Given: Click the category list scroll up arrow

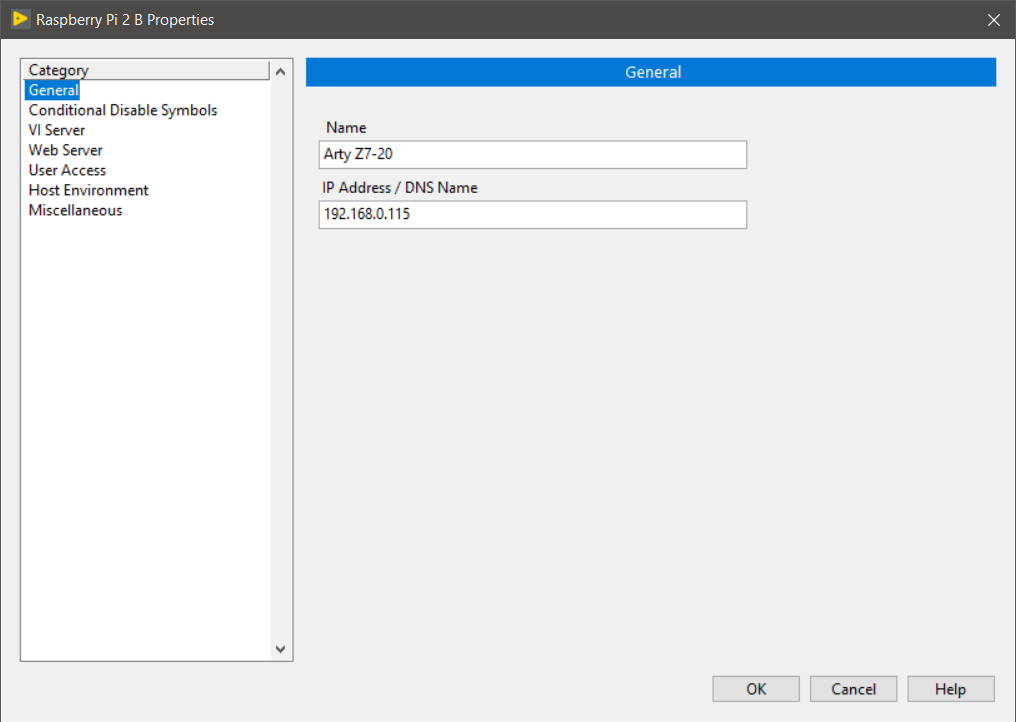Looking at the screenshot, I should click(x=281, y=71).
